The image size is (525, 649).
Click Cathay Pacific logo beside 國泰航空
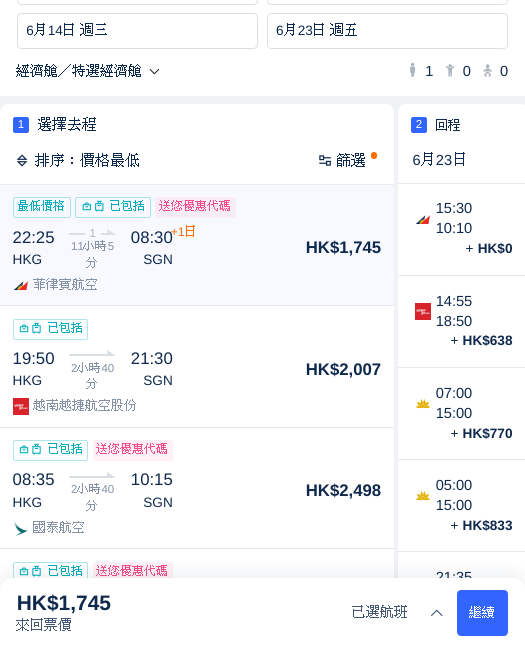tap(20, 528)
